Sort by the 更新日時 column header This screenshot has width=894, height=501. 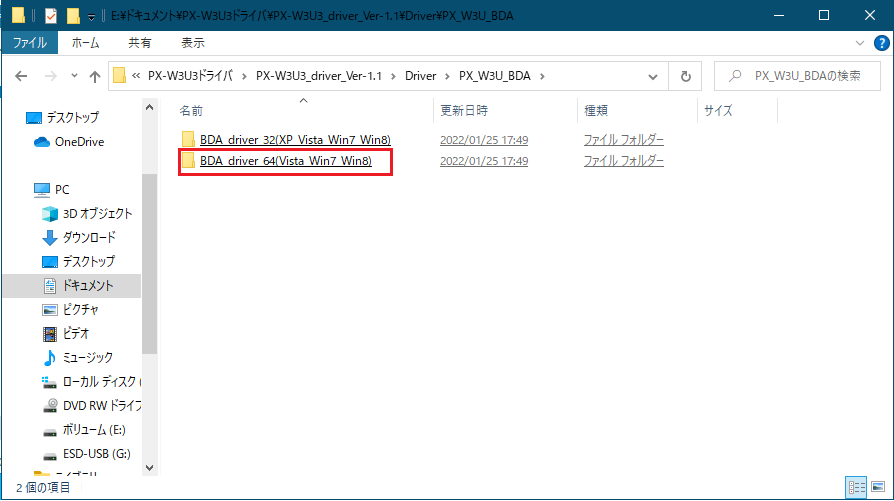[x=463, y=111]
